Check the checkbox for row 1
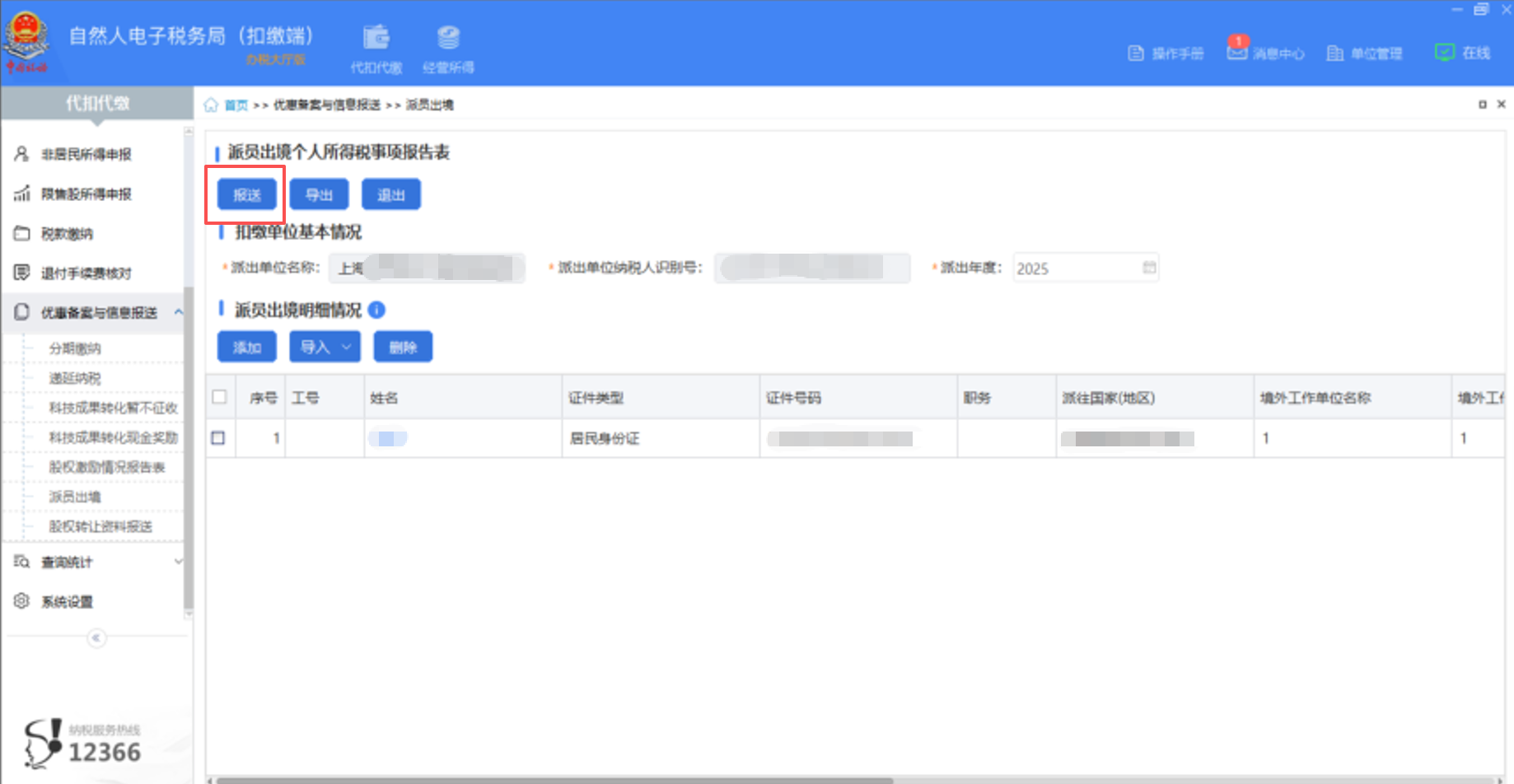 220,437
